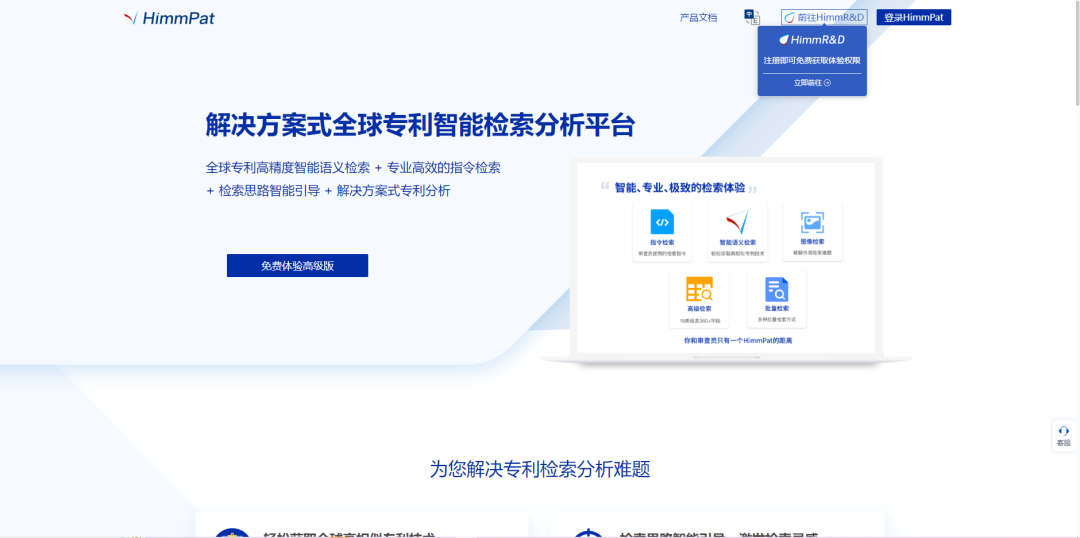Viewport: 1080px width, 538px height.
Task: Click the 免费体验高级版 button
Action: click(x=298, y=266)
